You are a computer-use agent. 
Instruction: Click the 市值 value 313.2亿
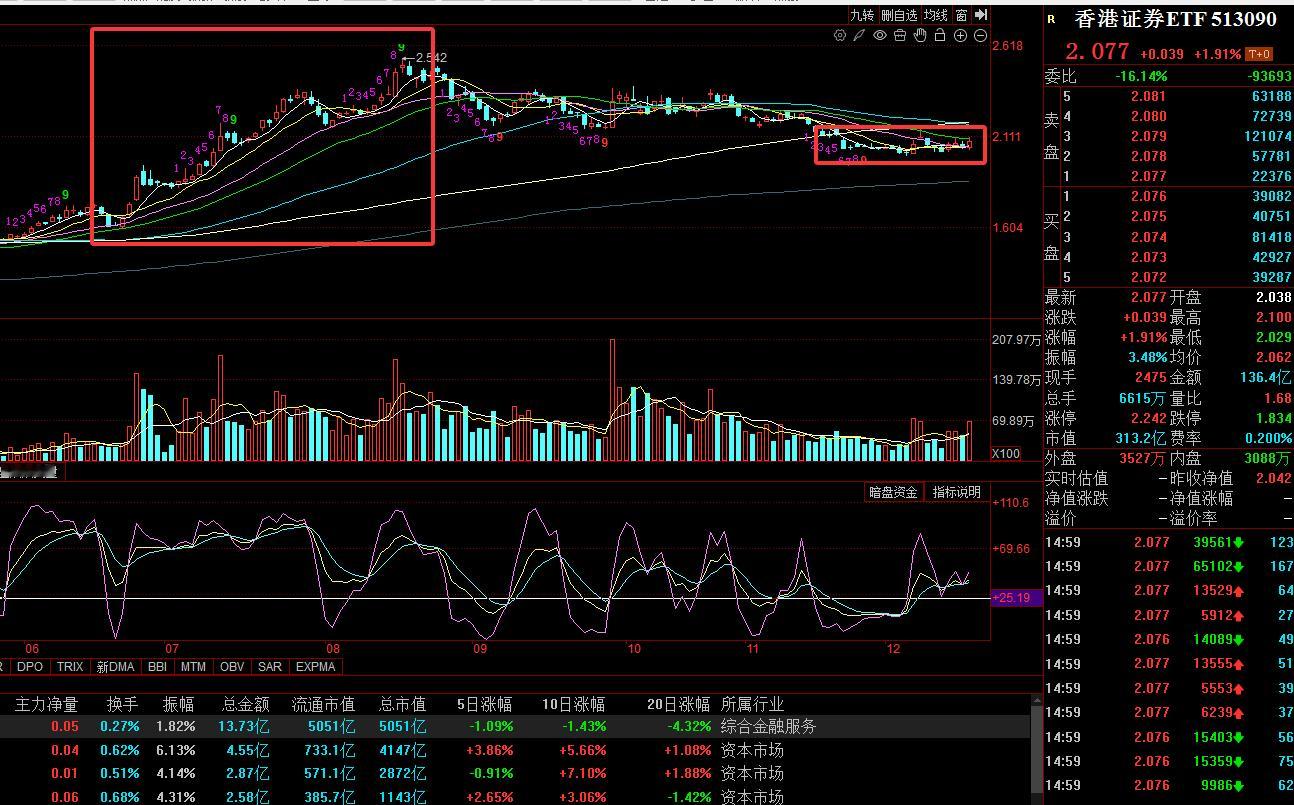pyautogui.click(x=1140, y=438)
